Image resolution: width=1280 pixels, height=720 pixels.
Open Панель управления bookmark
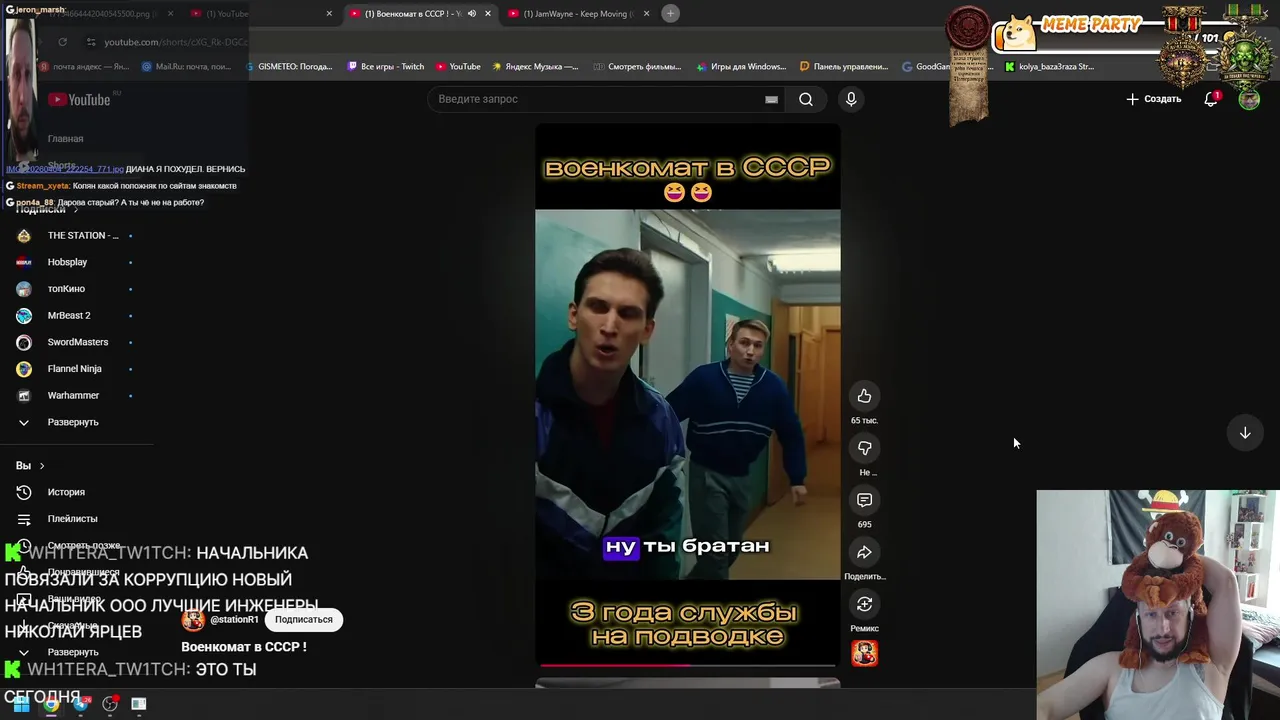coord(844,67)
